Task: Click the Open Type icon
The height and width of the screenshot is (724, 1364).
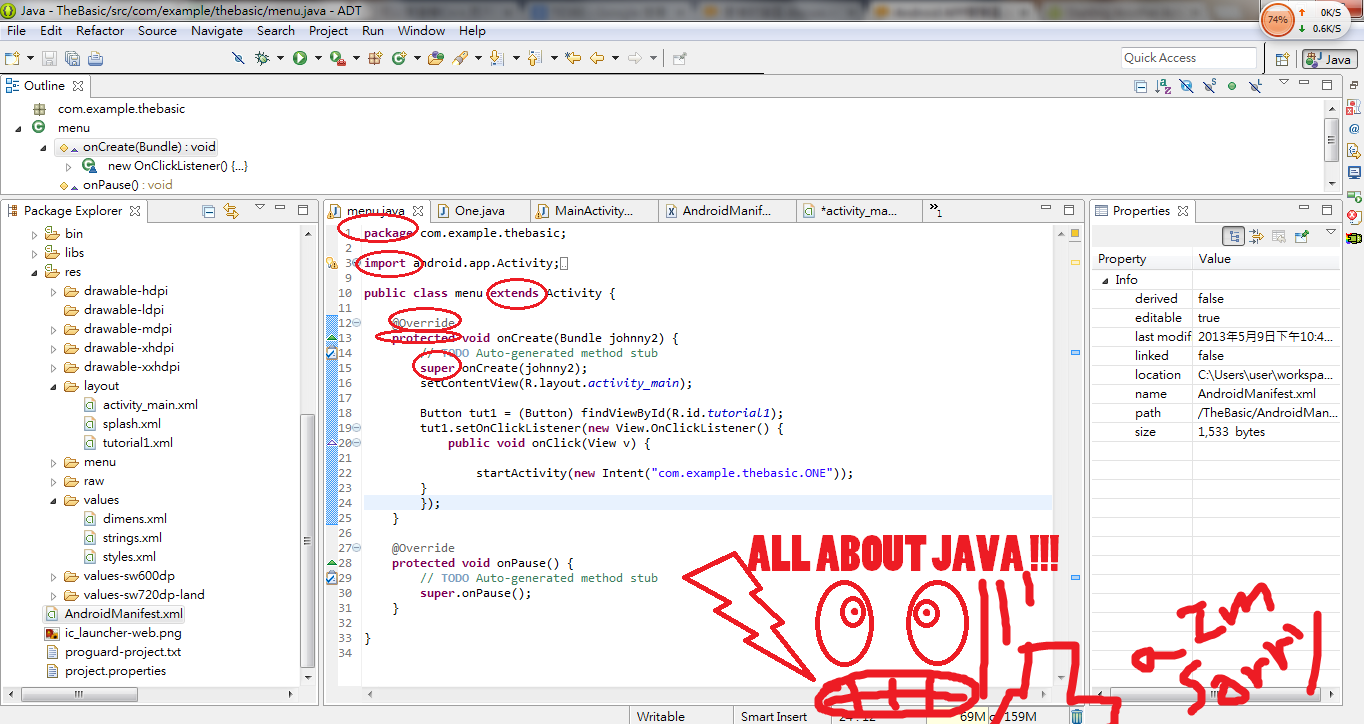Action: [x=436, y=58]
